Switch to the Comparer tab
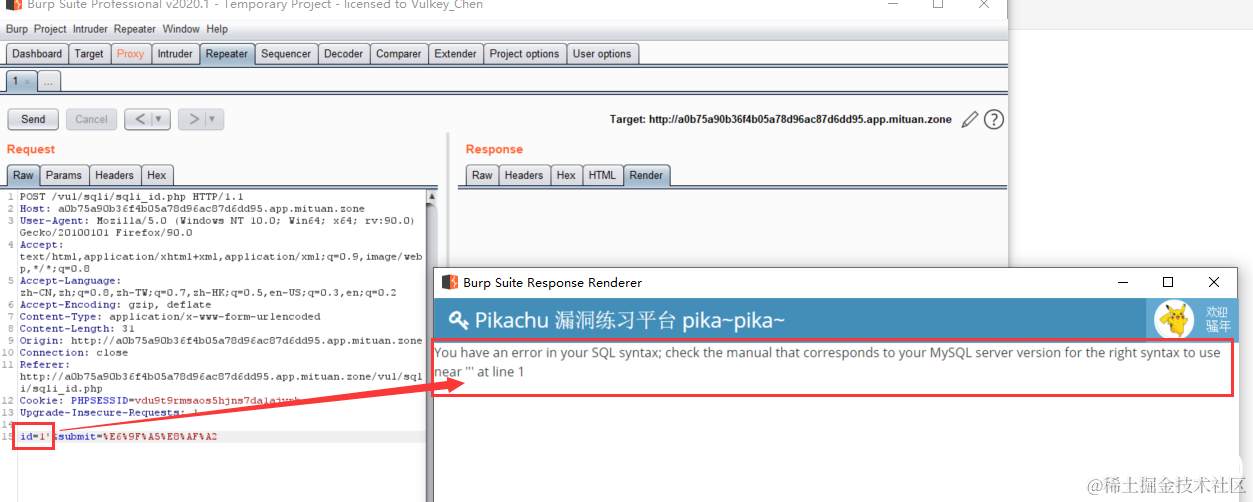The width and height of the screenshot is (1253, 502). pyautogui.click(x=398, y=54)
